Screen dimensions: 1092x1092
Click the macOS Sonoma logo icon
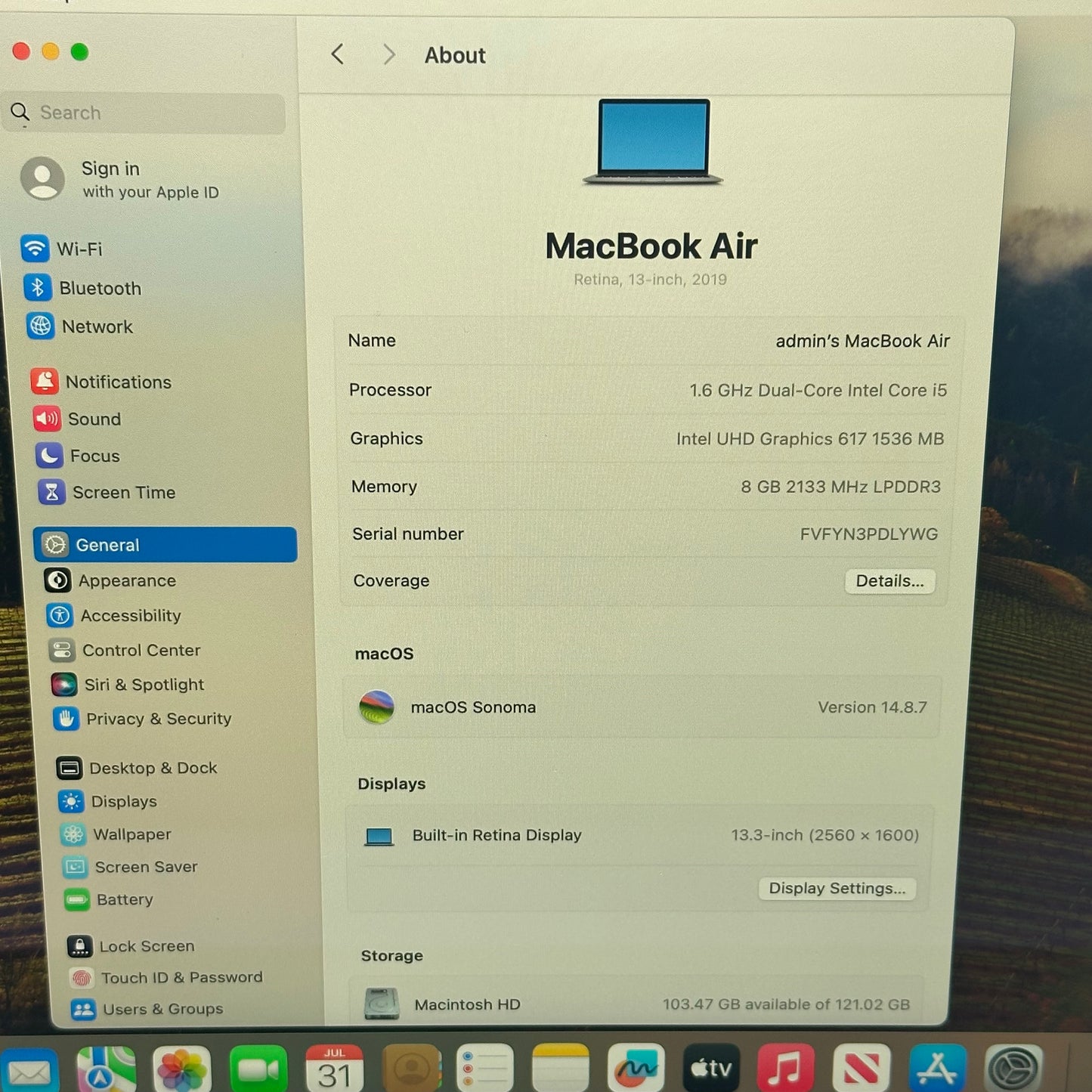377,707
